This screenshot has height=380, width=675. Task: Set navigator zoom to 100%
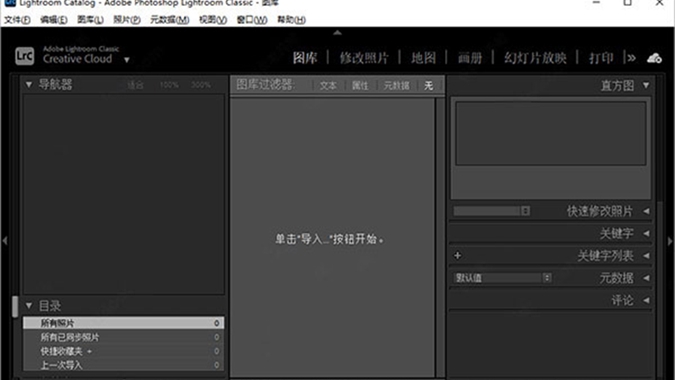tap(169, 85)
